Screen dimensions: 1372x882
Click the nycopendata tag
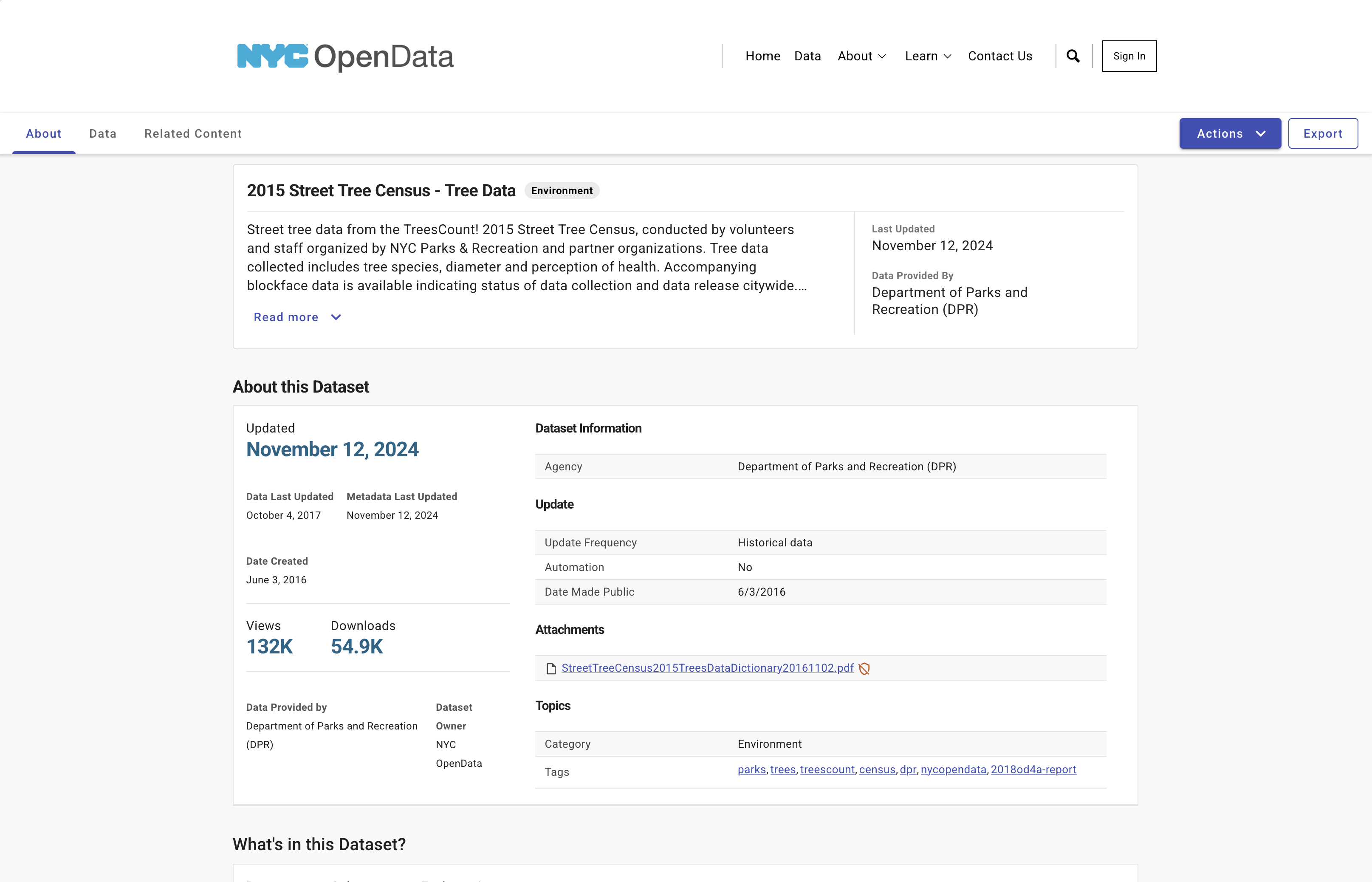click(954, 770)
